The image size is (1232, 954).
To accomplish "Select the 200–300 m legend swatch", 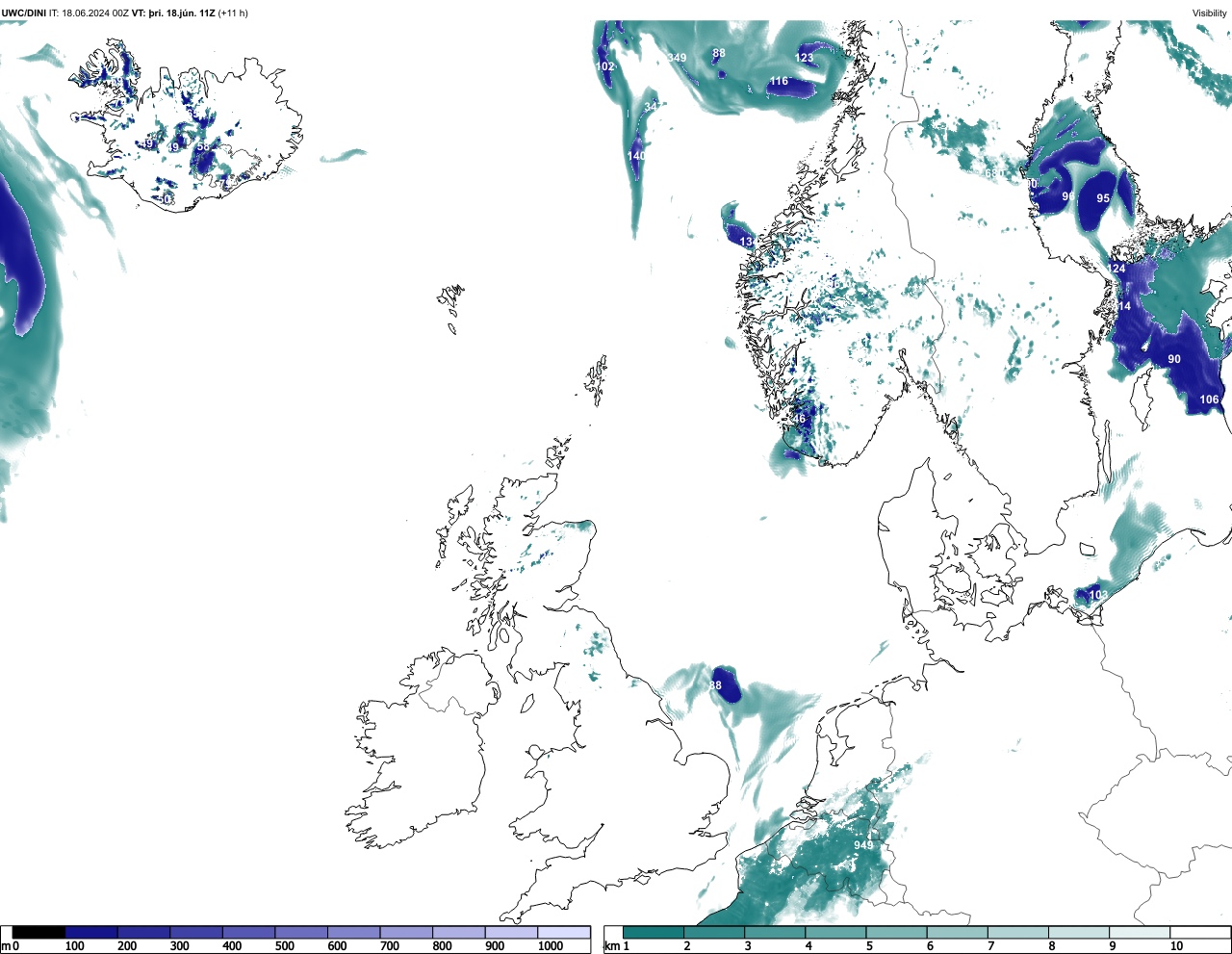I will [x=143, y=932].
